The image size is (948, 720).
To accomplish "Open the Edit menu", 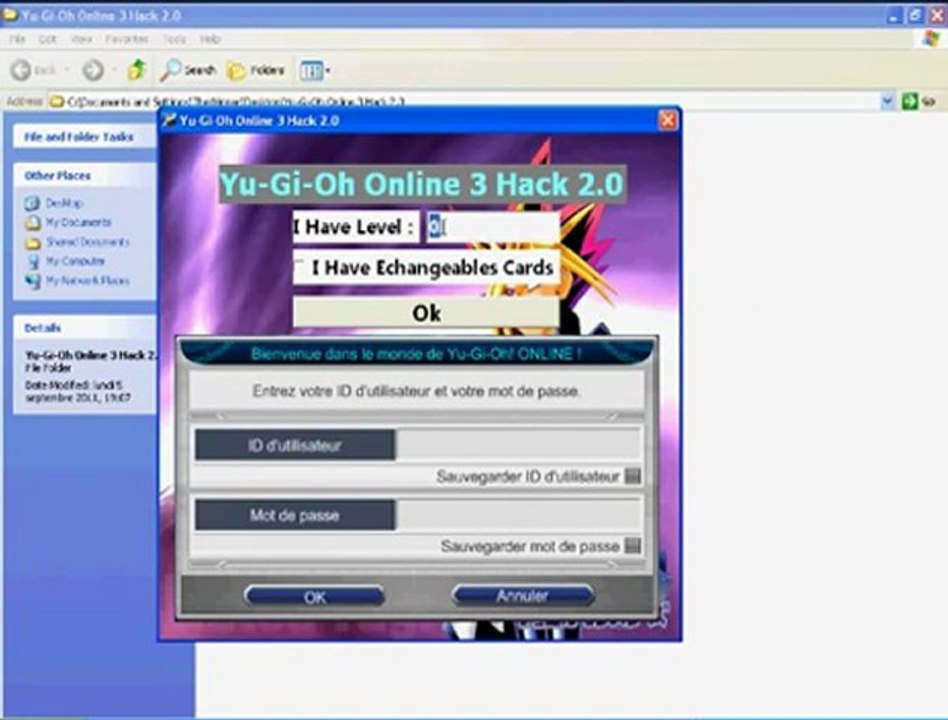I will (47, 39).
